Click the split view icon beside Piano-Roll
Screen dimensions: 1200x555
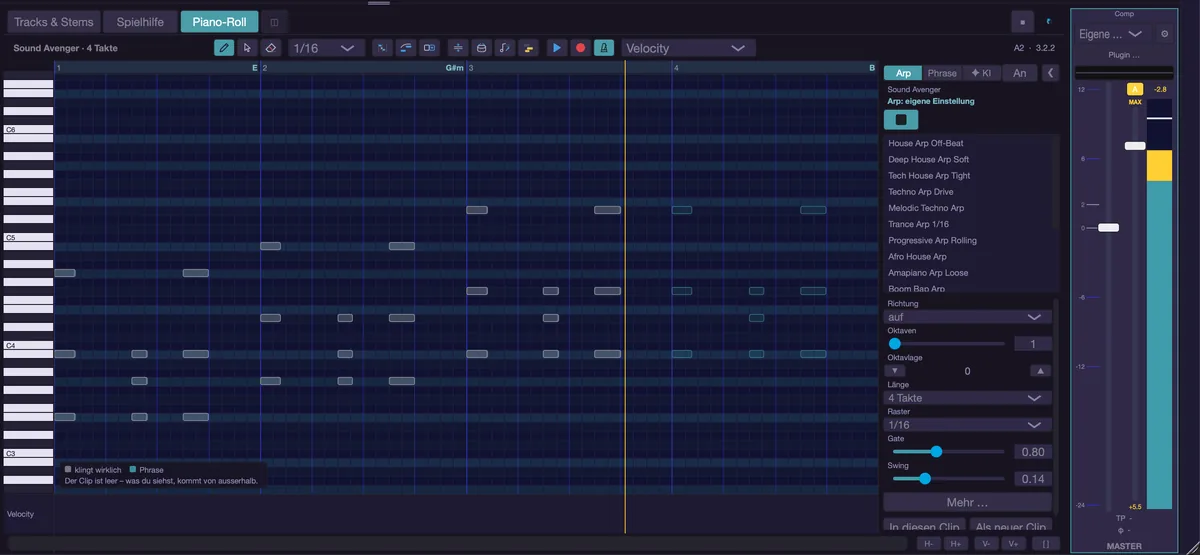pos(275,22)
